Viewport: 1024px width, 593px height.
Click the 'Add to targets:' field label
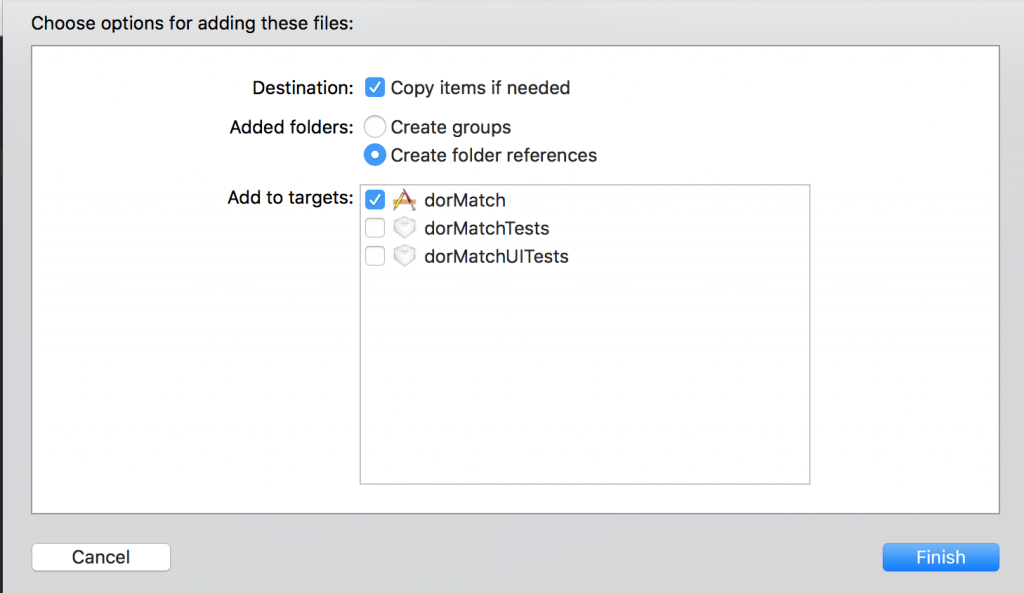(290, 197)
